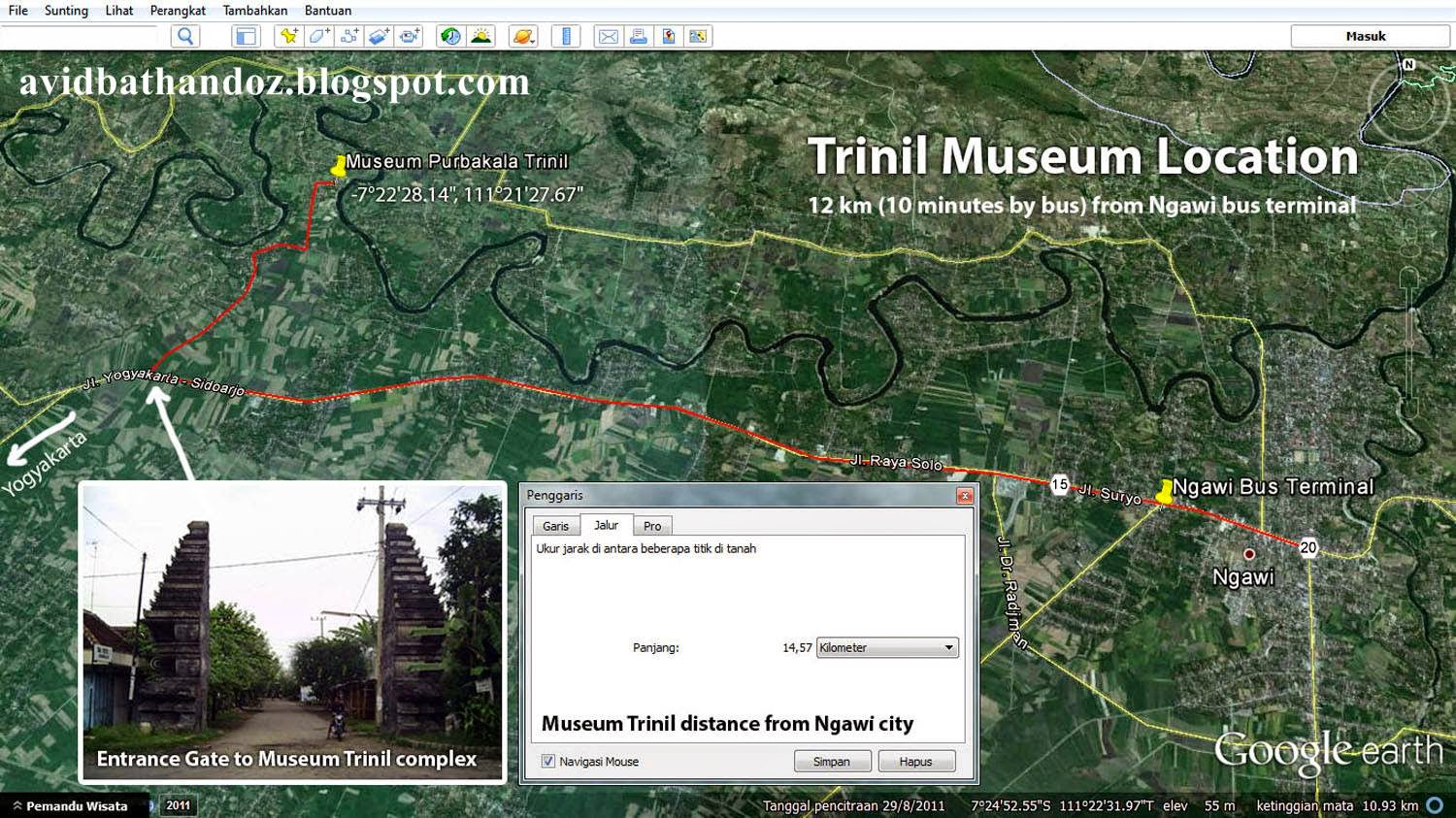1456x818 pixels.
Task: Select the Add Path tool
Action: pos(347,36)
